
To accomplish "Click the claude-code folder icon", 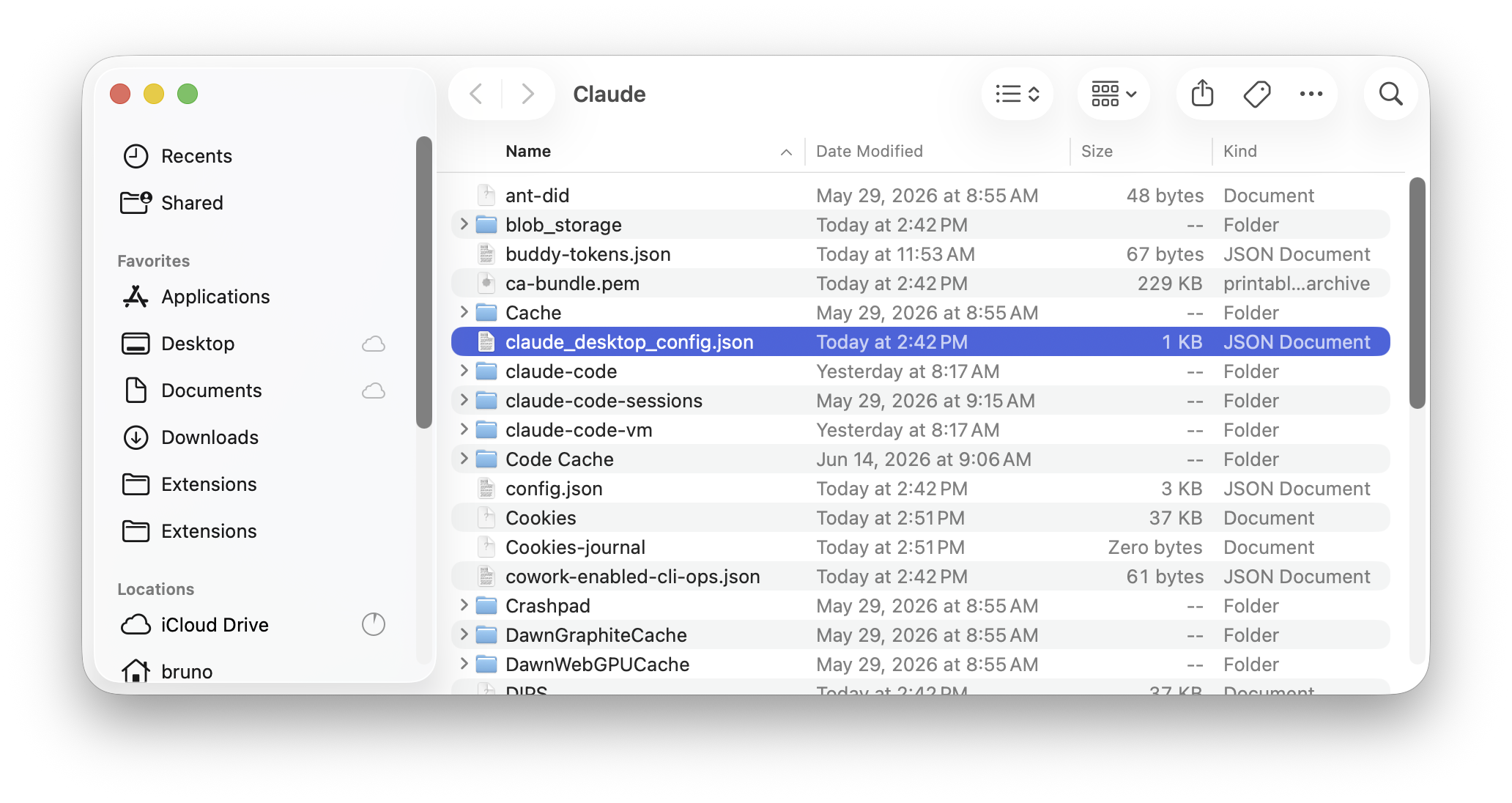I will click(486, 371).
